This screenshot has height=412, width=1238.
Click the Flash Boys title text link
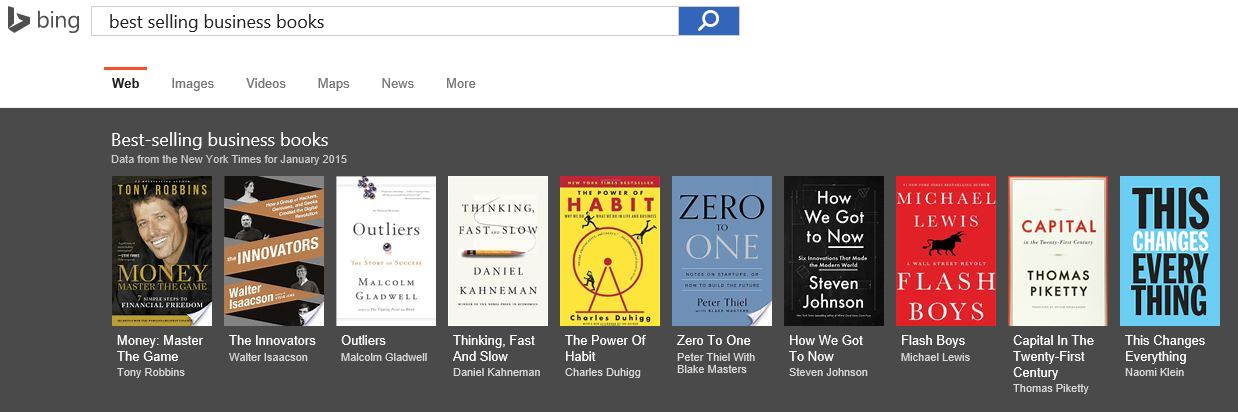(x=932, y=341)
